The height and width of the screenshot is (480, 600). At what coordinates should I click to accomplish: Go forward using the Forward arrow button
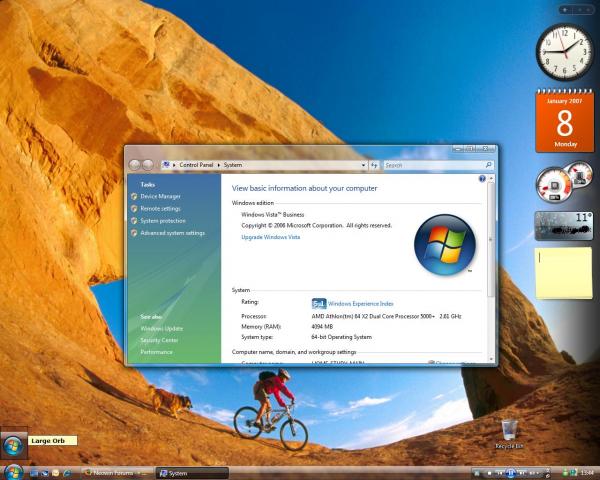pos(148,165)
